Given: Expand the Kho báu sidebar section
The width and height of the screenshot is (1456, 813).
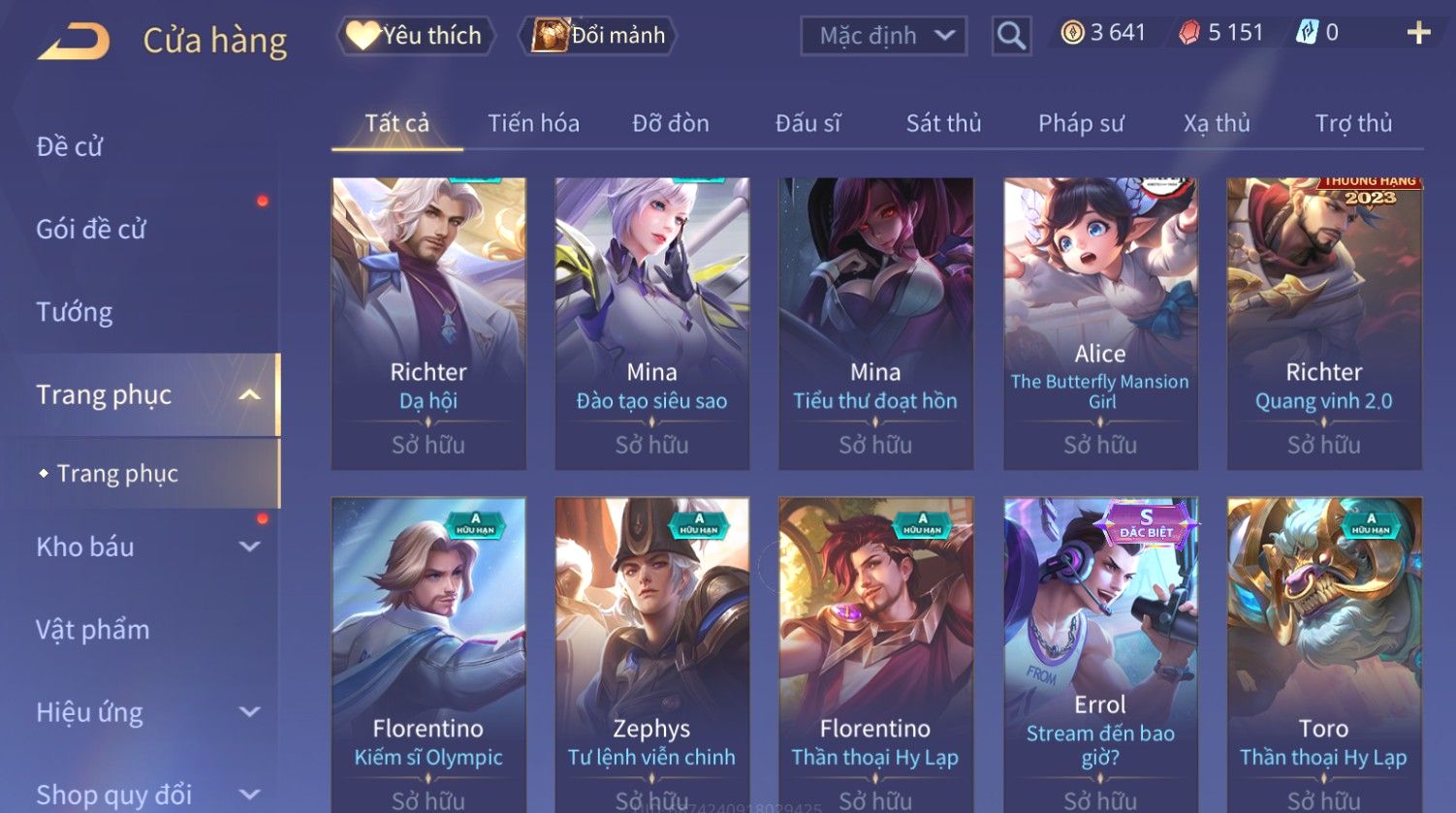Looking at the screenshot, I should point(250,547).
